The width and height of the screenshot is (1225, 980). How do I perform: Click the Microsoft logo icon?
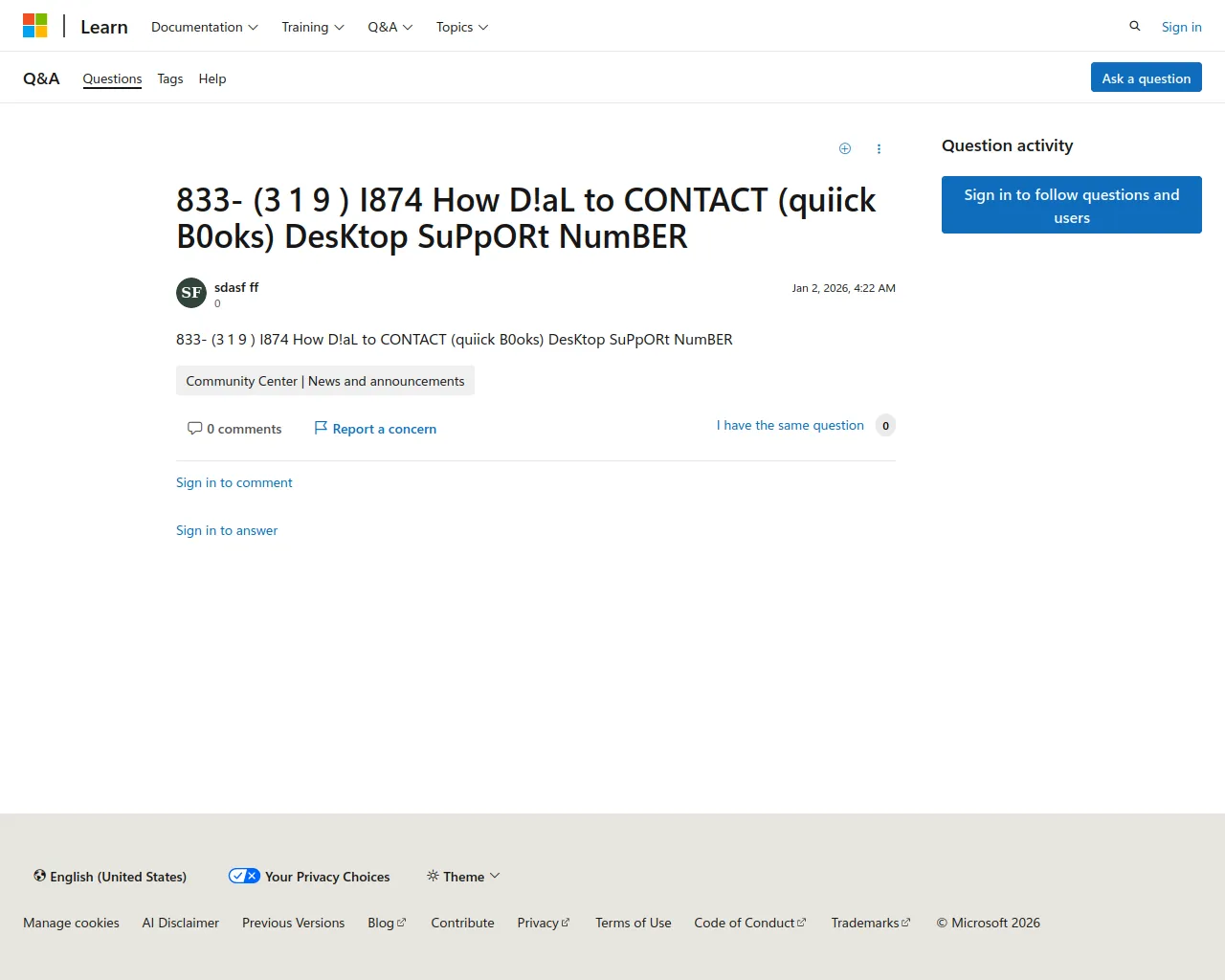[35, 26]
